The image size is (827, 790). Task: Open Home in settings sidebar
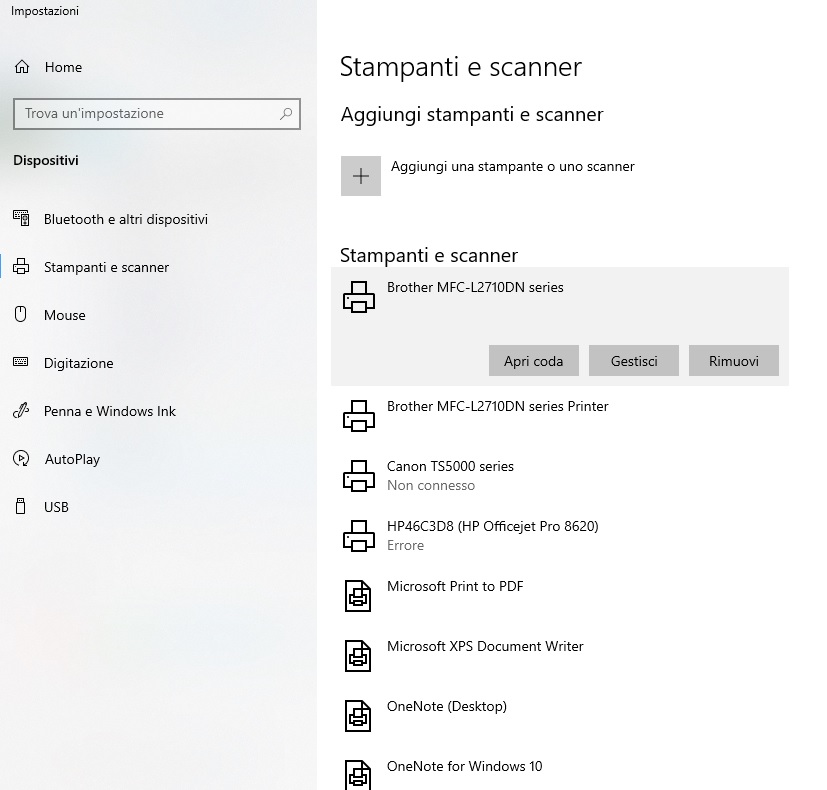[x=158, y=67]
